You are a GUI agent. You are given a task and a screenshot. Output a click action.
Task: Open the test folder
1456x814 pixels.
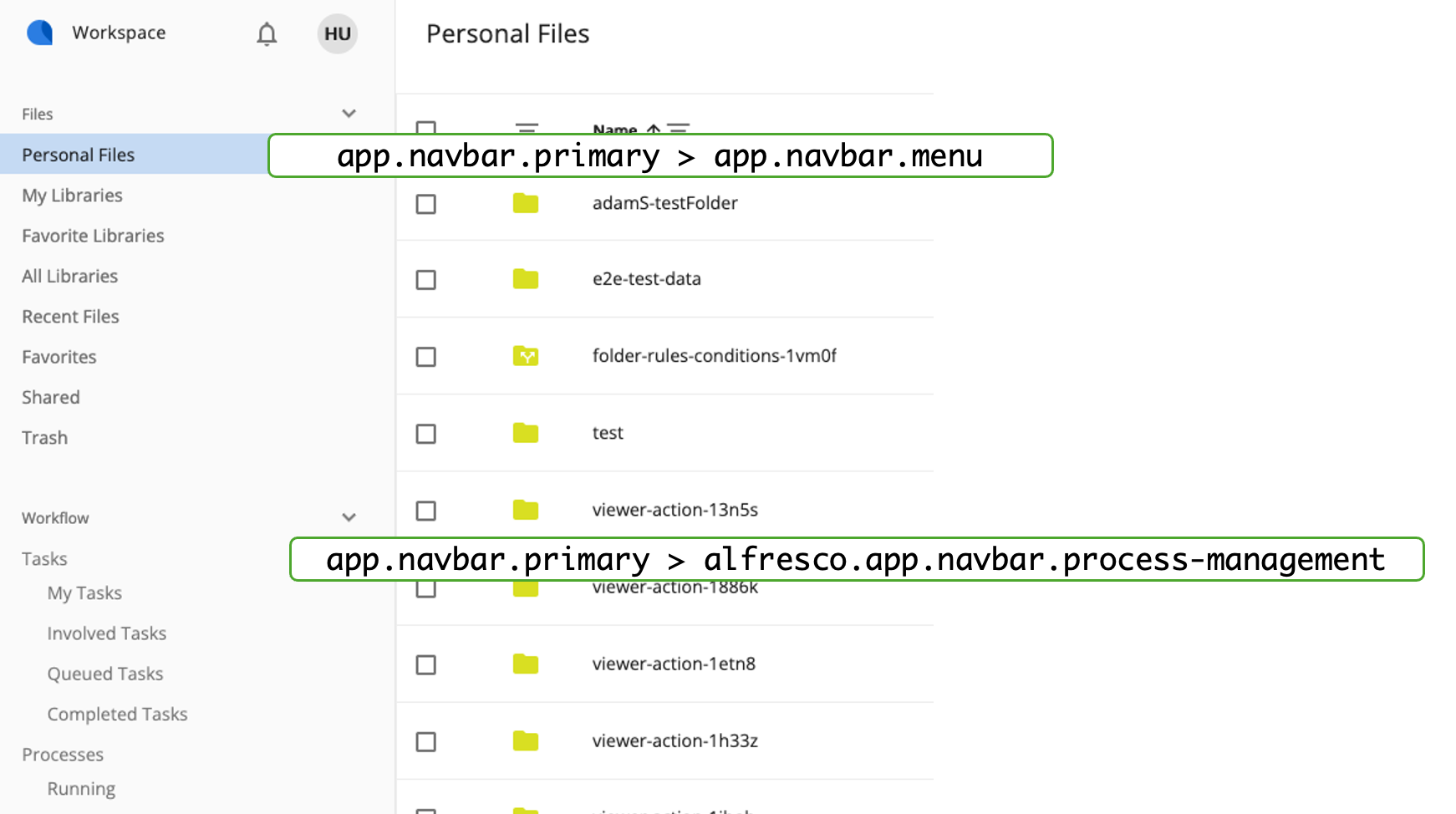click(x=608, y=432)
